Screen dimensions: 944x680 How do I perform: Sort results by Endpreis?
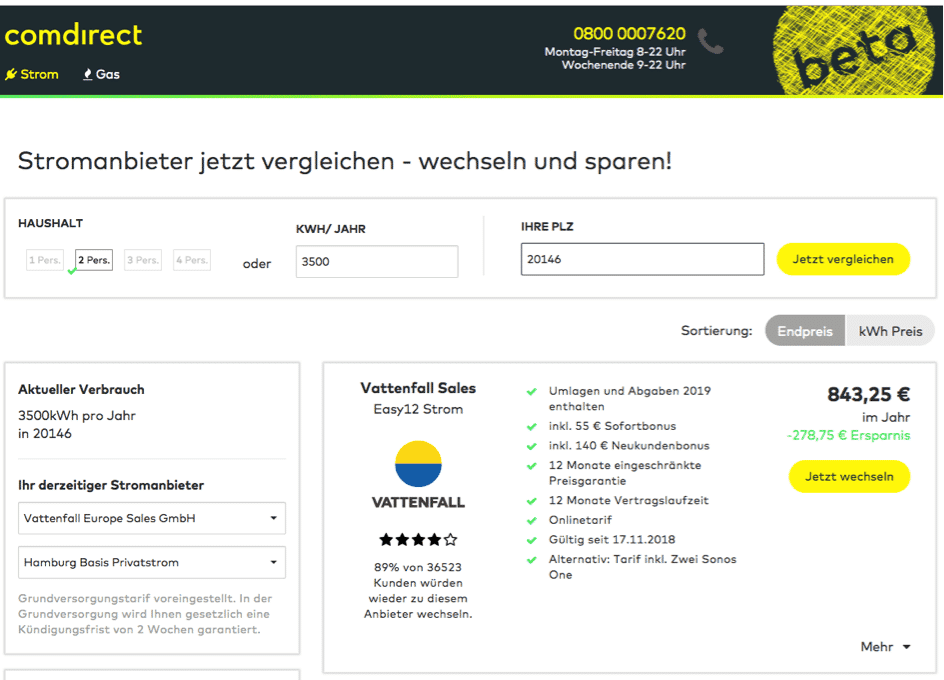pos(805,331)
